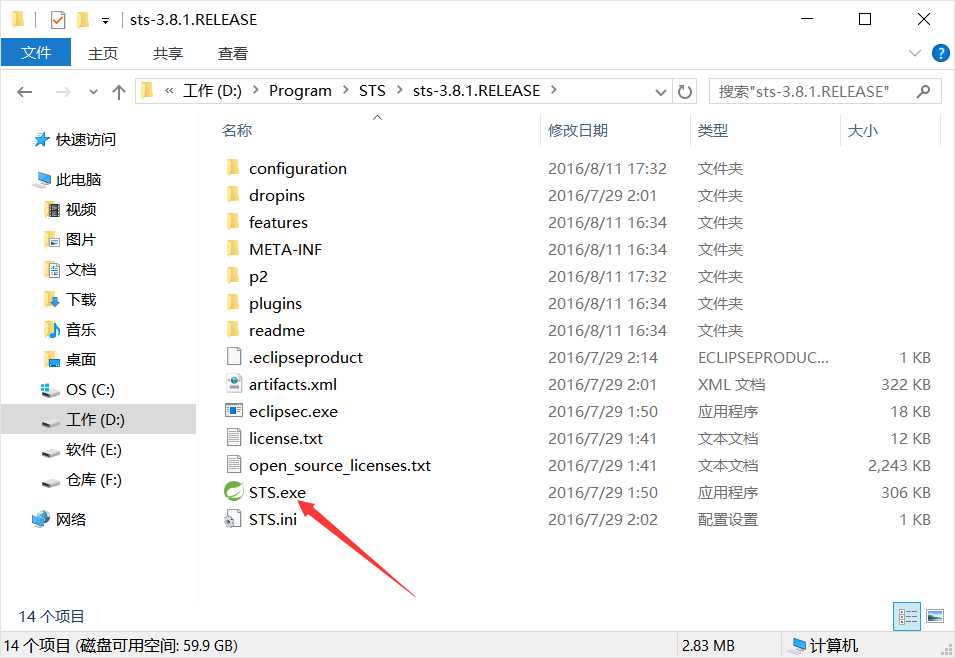Viewport: 955px width, 658px height.
Task: Sort by the 修改日期 column header
Action: [578, 130]
